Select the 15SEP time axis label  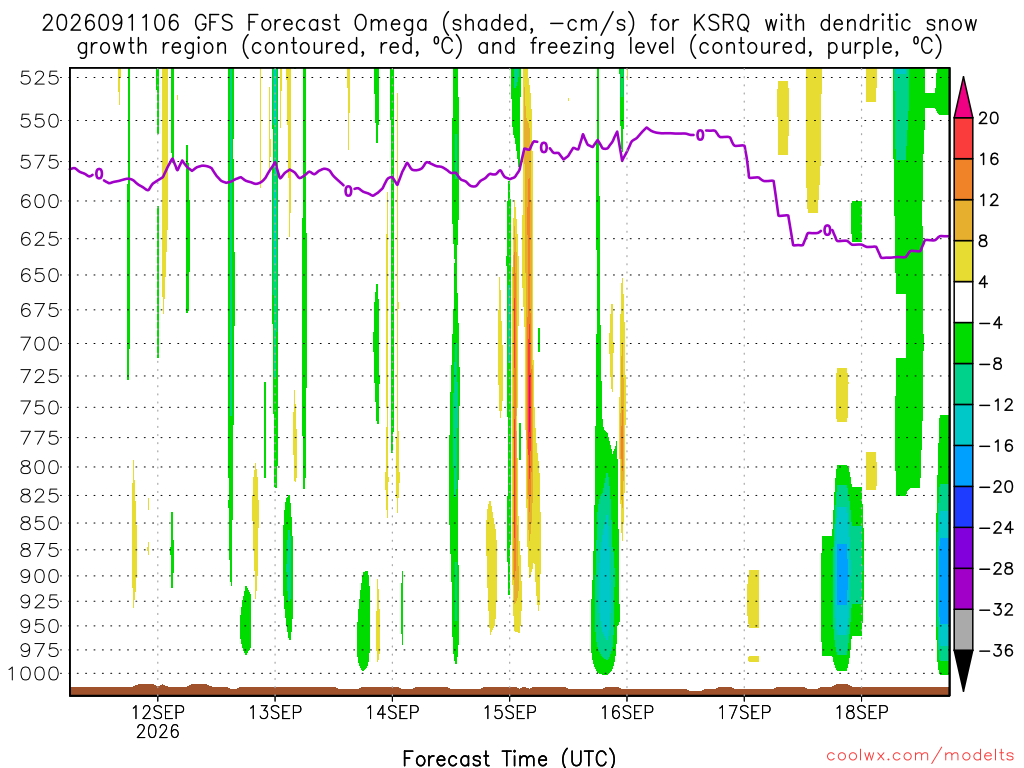click(x=509, y=712)
